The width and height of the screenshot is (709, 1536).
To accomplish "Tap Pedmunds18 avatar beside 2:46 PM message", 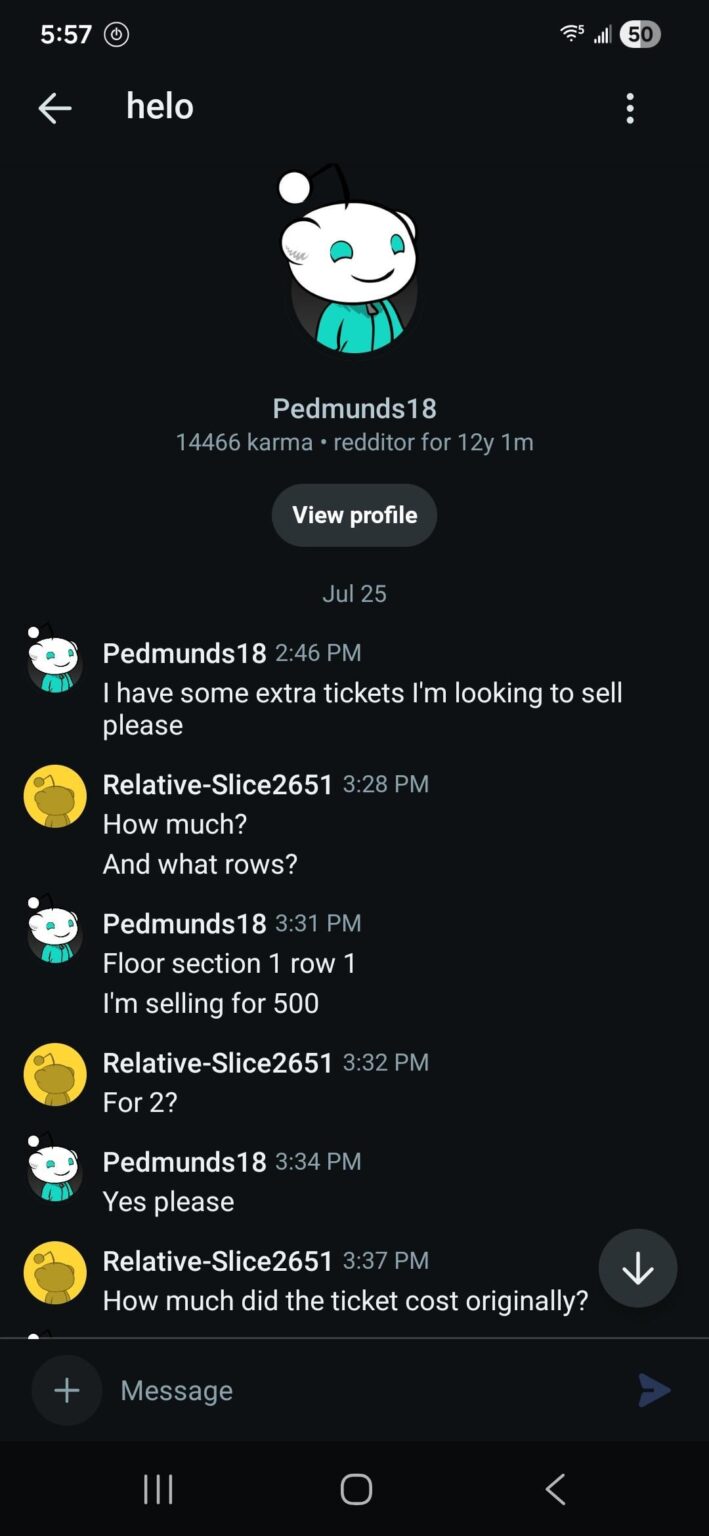I will 54,659.
